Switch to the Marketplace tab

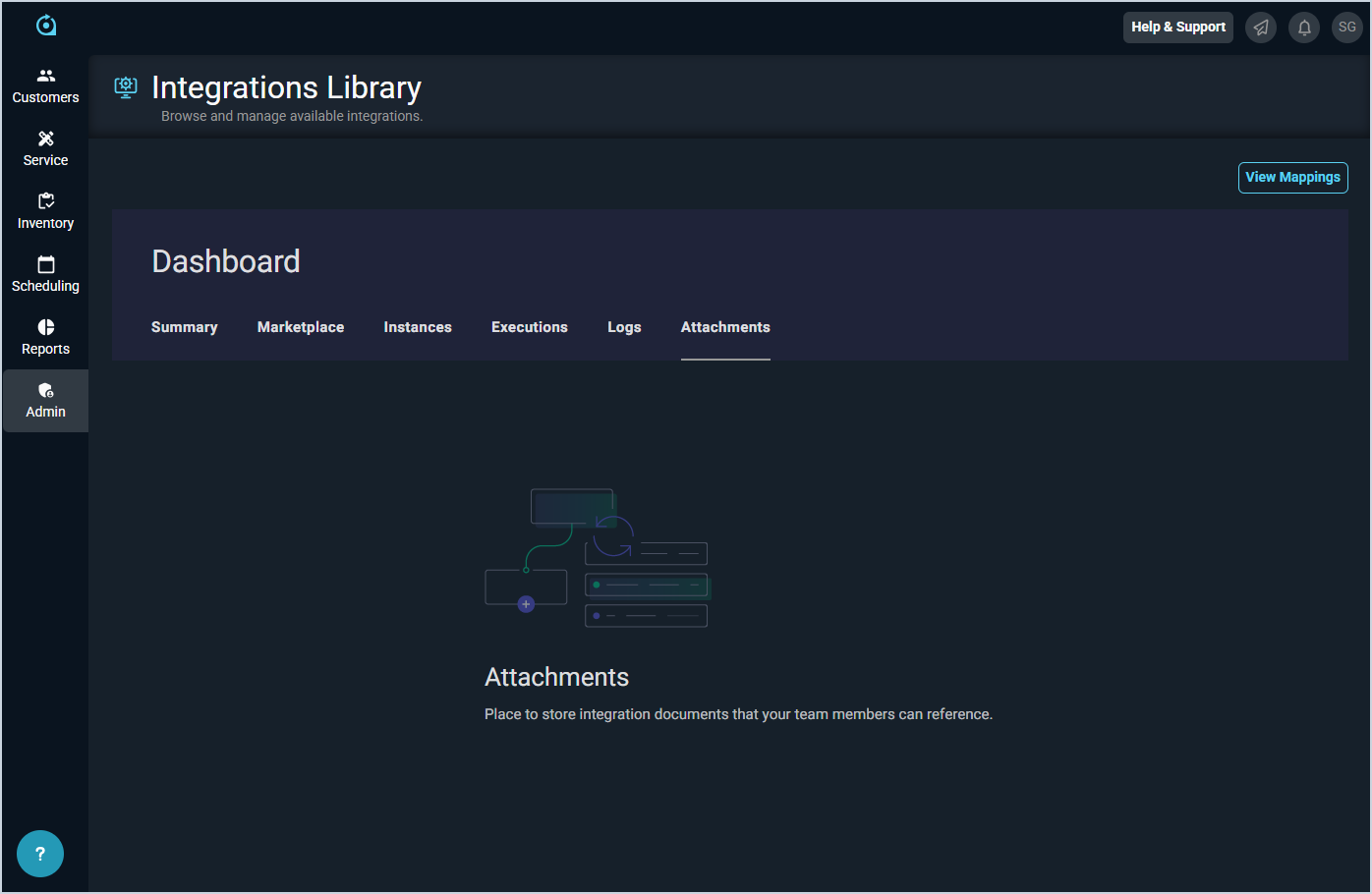[301, 327]
